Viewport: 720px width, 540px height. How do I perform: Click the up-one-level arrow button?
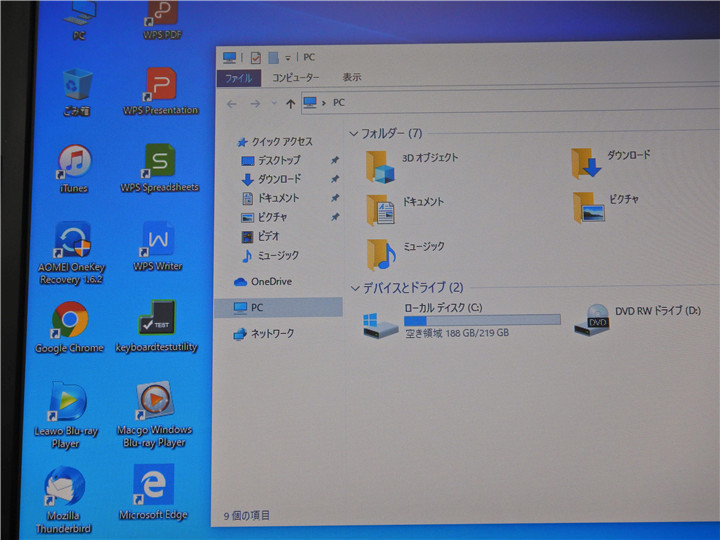click(290, 104)
